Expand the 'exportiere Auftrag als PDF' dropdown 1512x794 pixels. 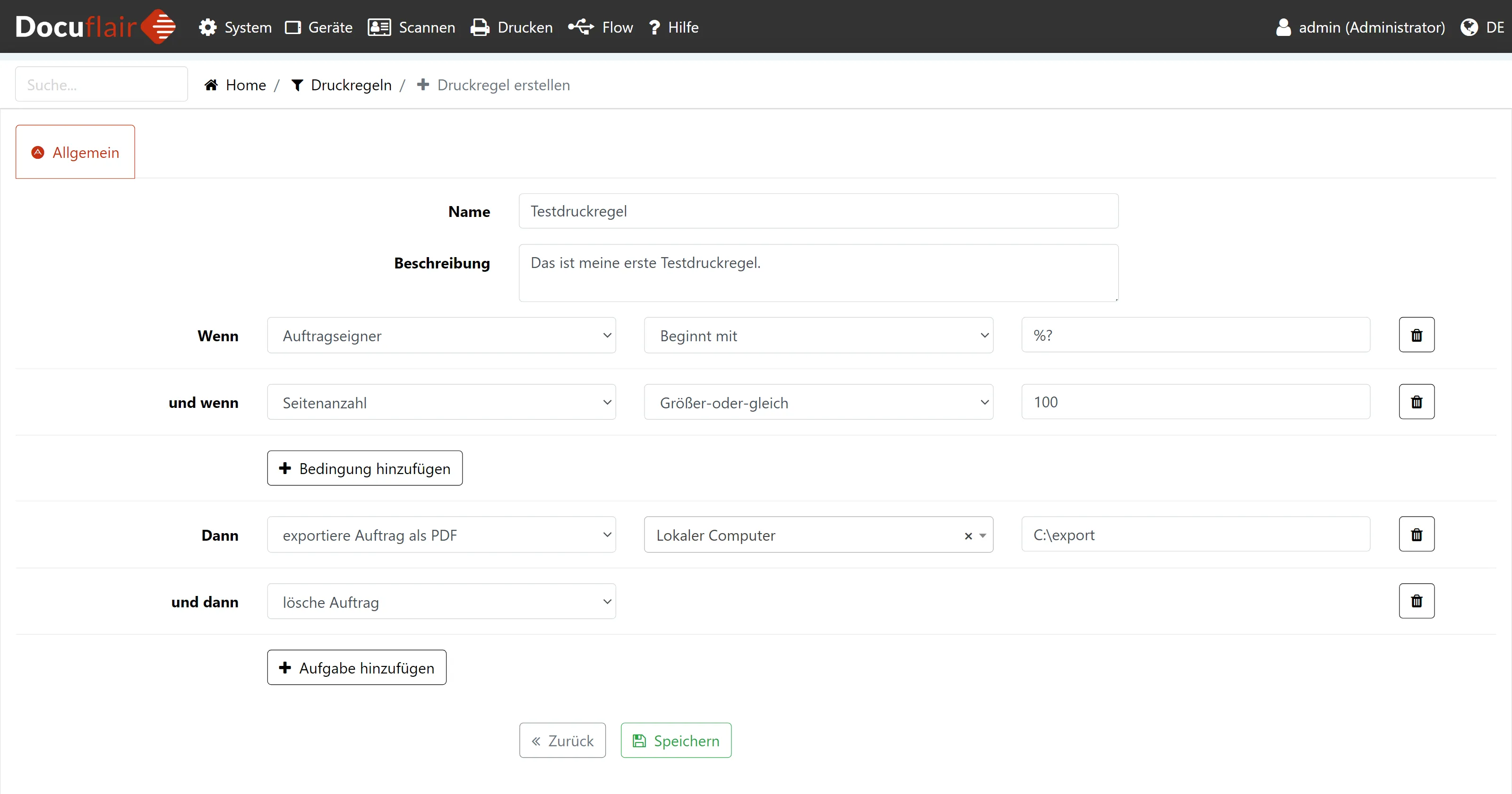click(x=441, y=535)
